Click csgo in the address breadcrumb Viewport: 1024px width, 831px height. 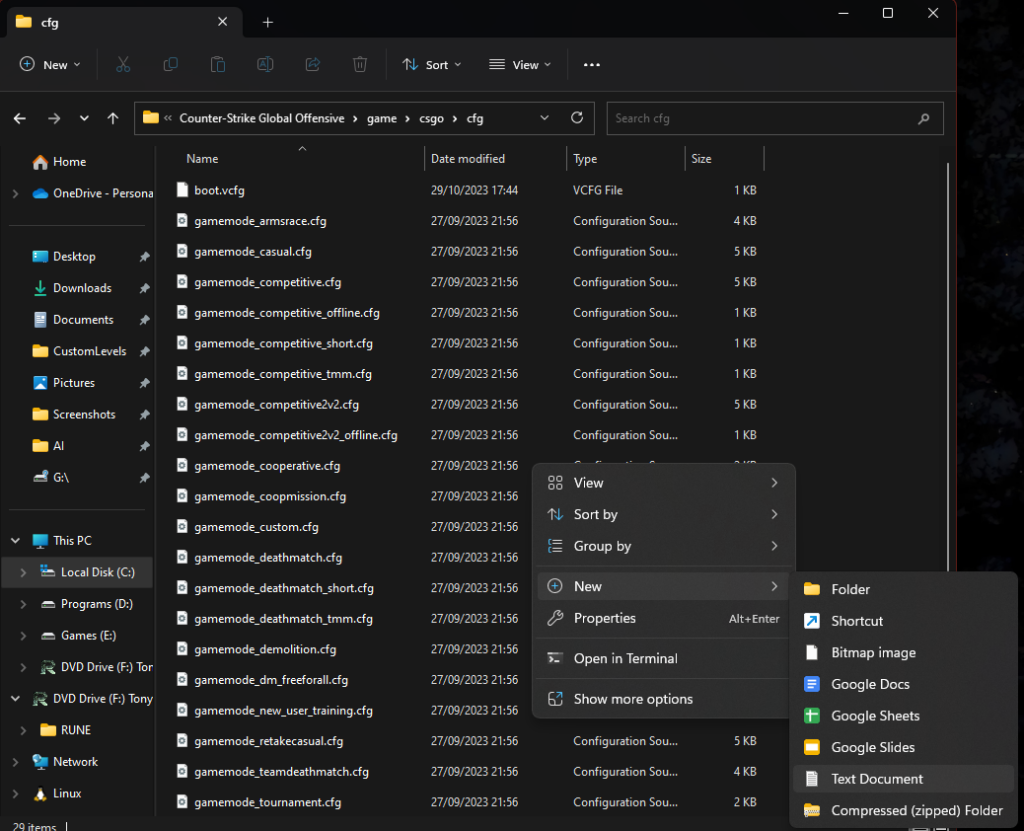pos(432,118)
